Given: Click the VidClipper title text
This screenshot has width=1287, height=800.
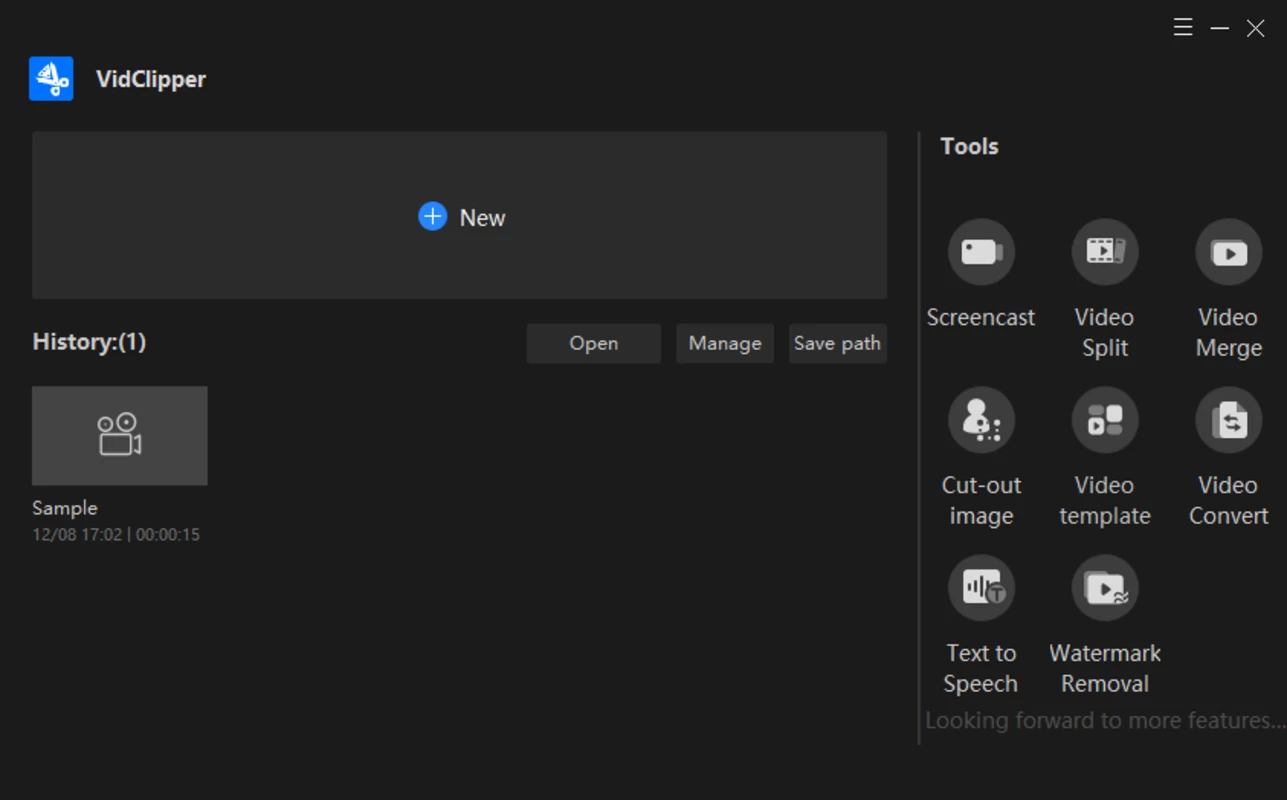Looking at the screenshot, I should 151,79.
